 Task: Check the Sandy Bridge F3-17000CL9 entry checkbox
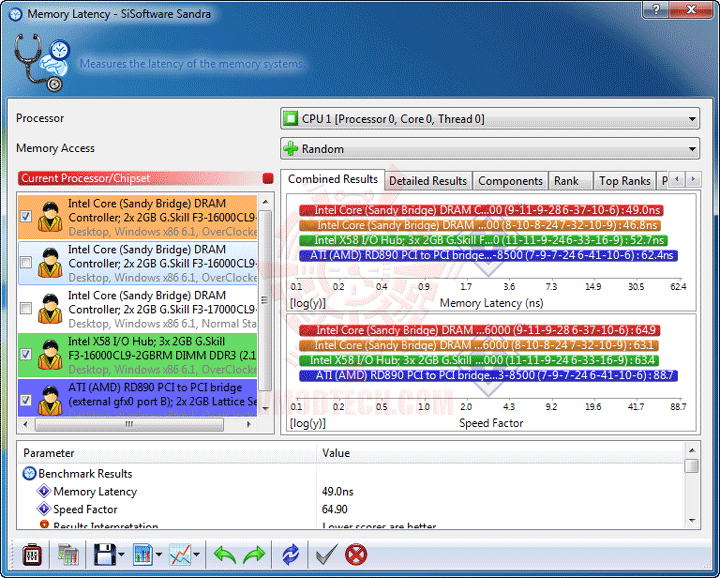(x=26, y=308)
